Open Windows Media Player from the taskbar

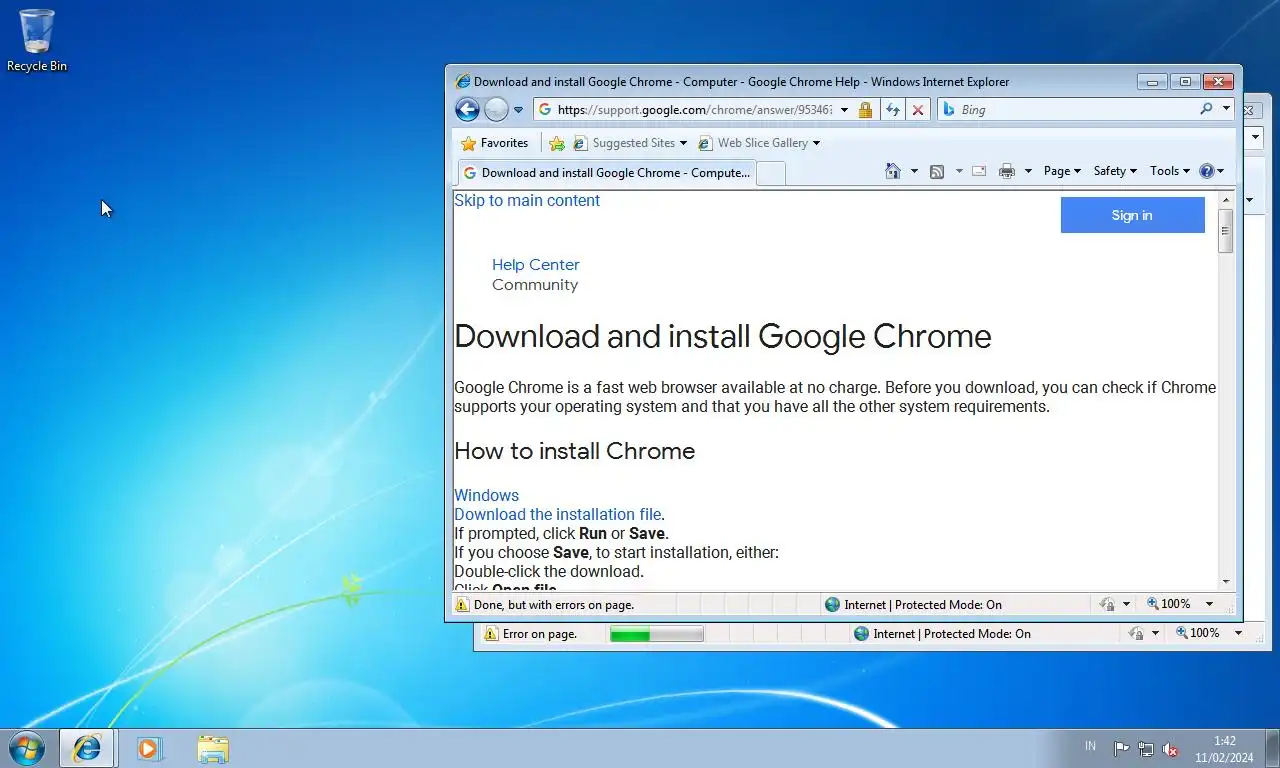pos(149,748)
